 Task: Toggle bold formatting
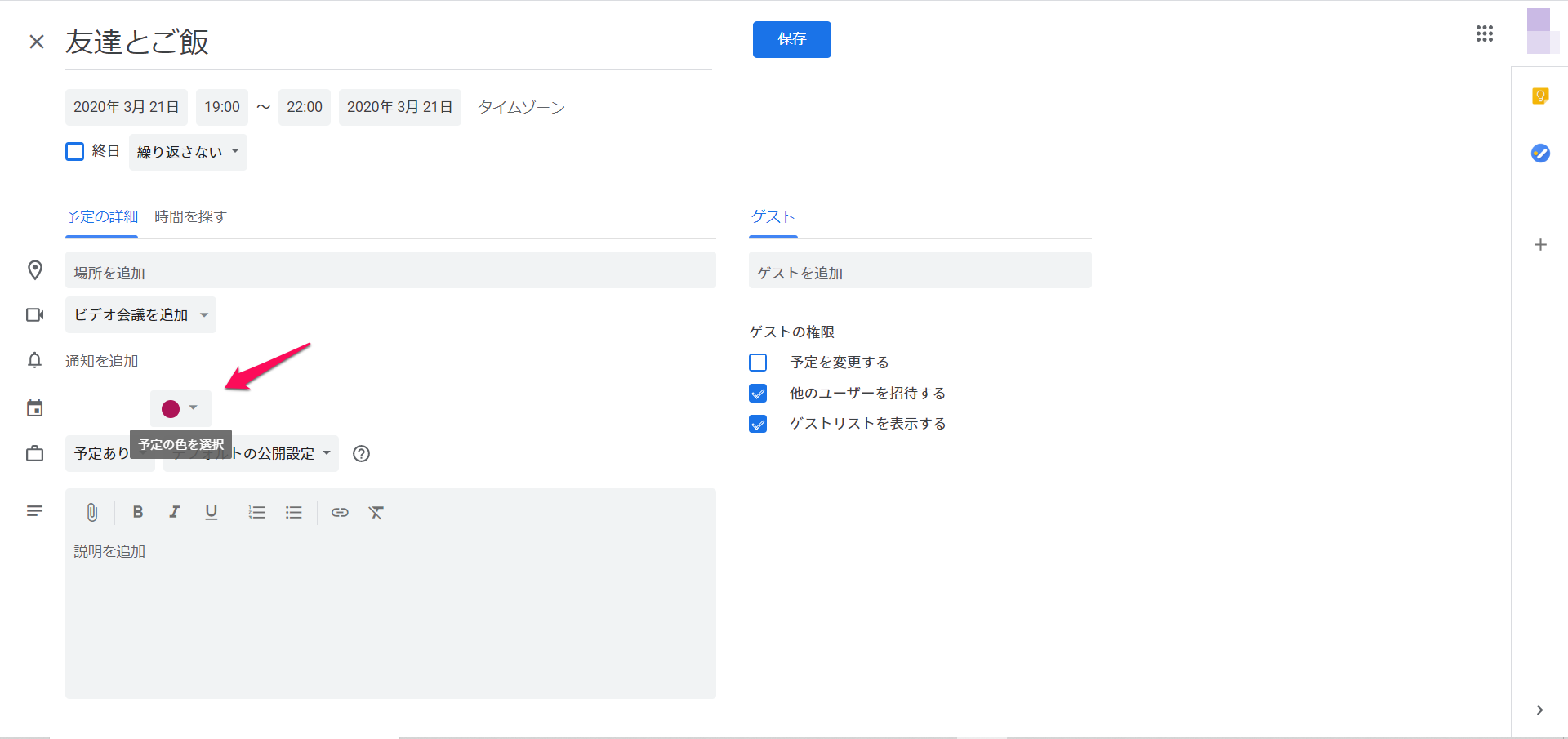pos(138,512)
